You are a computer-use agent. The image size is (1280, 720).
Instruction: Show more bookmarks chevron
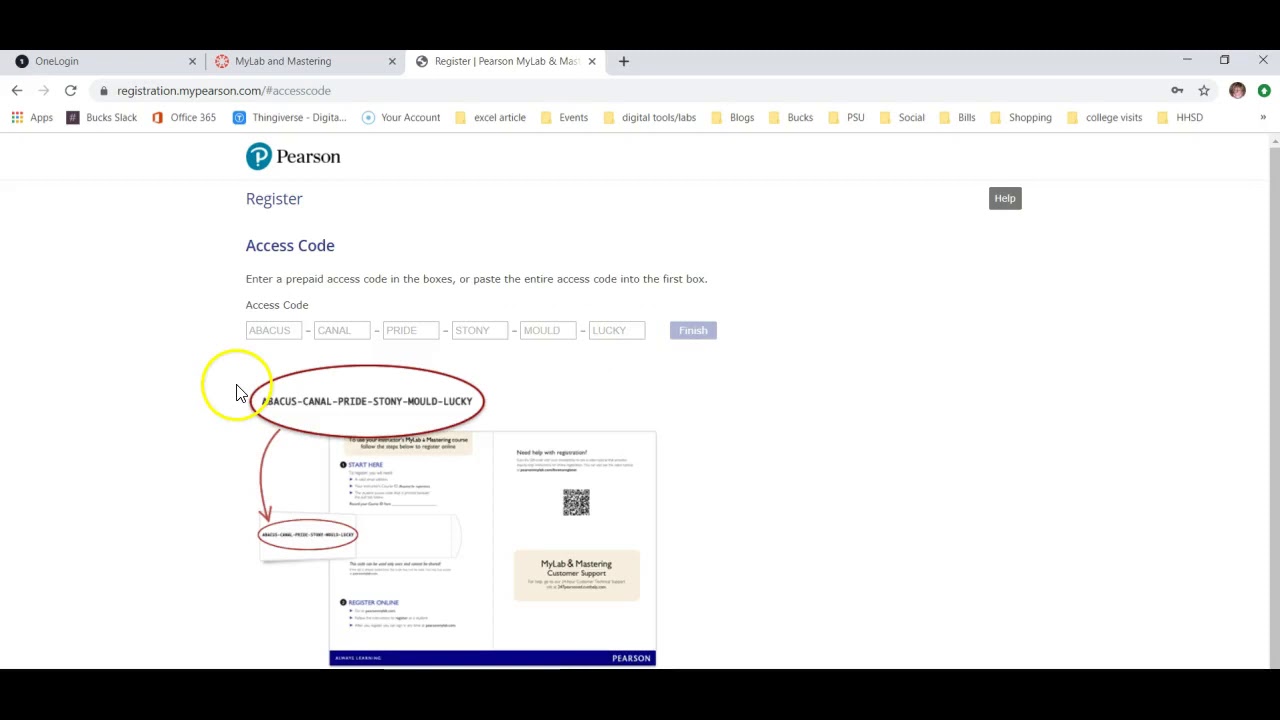[1263, 118]
